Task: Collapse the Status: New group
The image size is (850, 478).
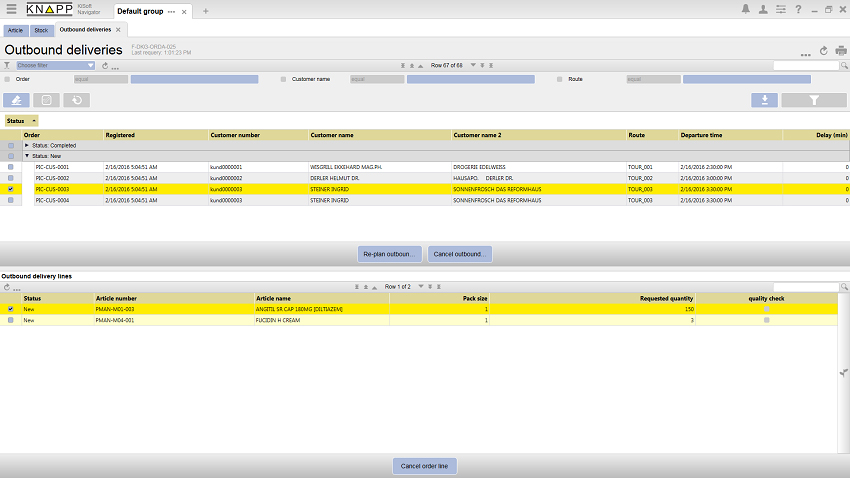Action: [x=27, y=156]
